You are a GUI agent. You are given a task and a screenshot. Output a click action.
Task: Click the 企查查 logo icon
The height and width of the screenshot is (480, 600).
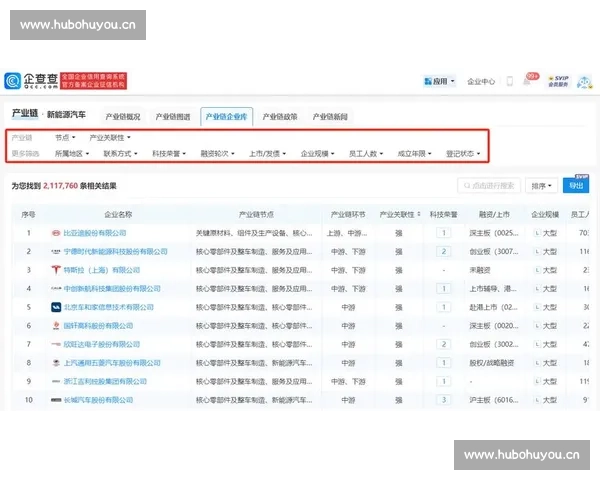[12, 81]
